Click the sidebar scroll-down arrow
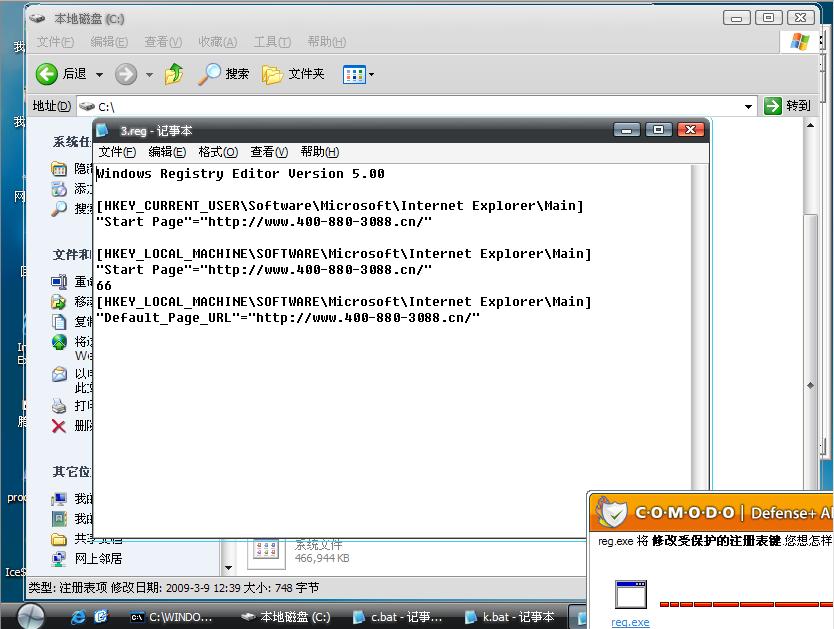The image size is (834, 629). (x=229, y=568)
